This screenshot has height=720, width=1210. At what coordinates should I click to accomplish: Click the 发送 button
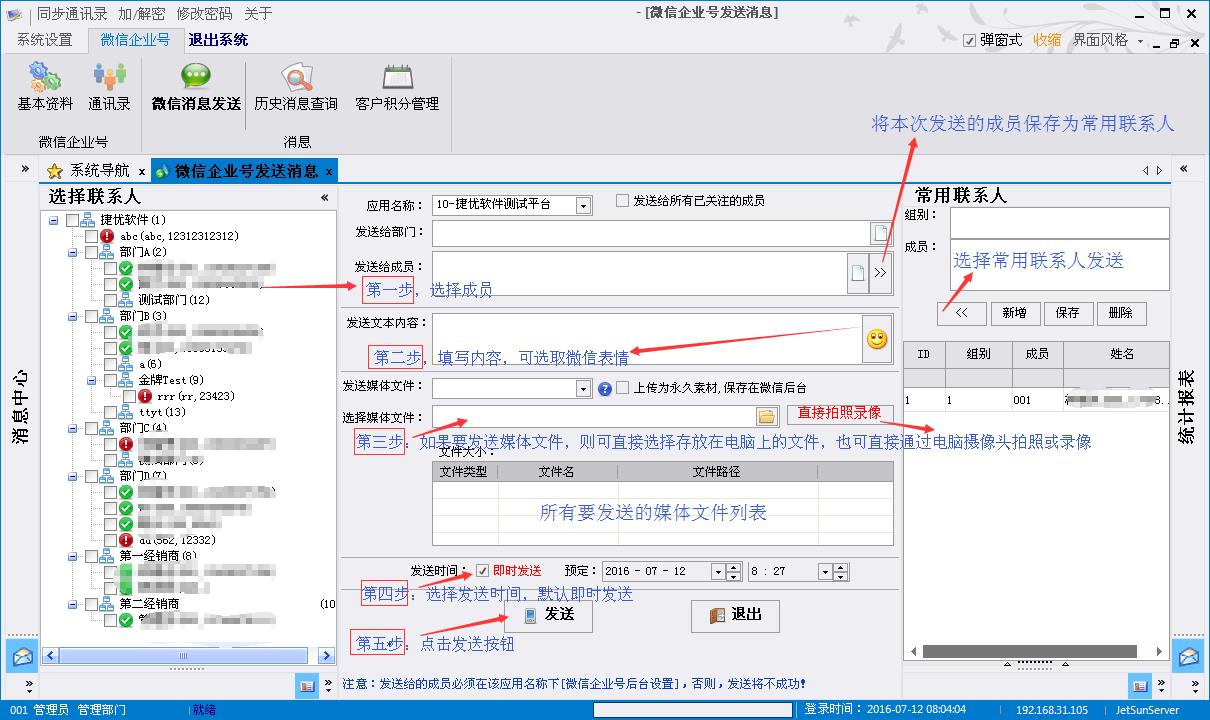tap(548, 615)
